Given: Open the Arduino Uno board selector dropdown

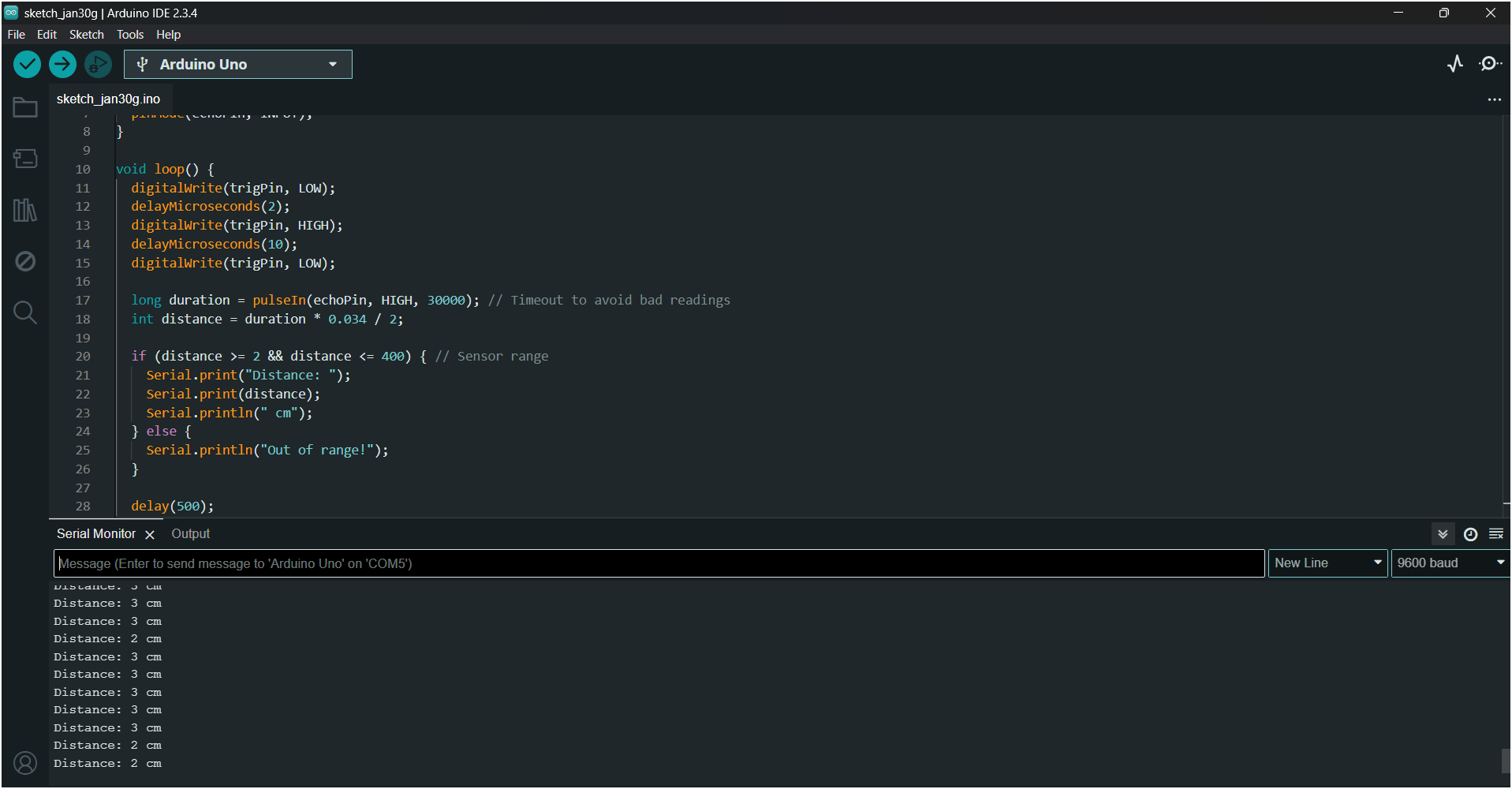Looking at the screenshot, I should point(238,65).
